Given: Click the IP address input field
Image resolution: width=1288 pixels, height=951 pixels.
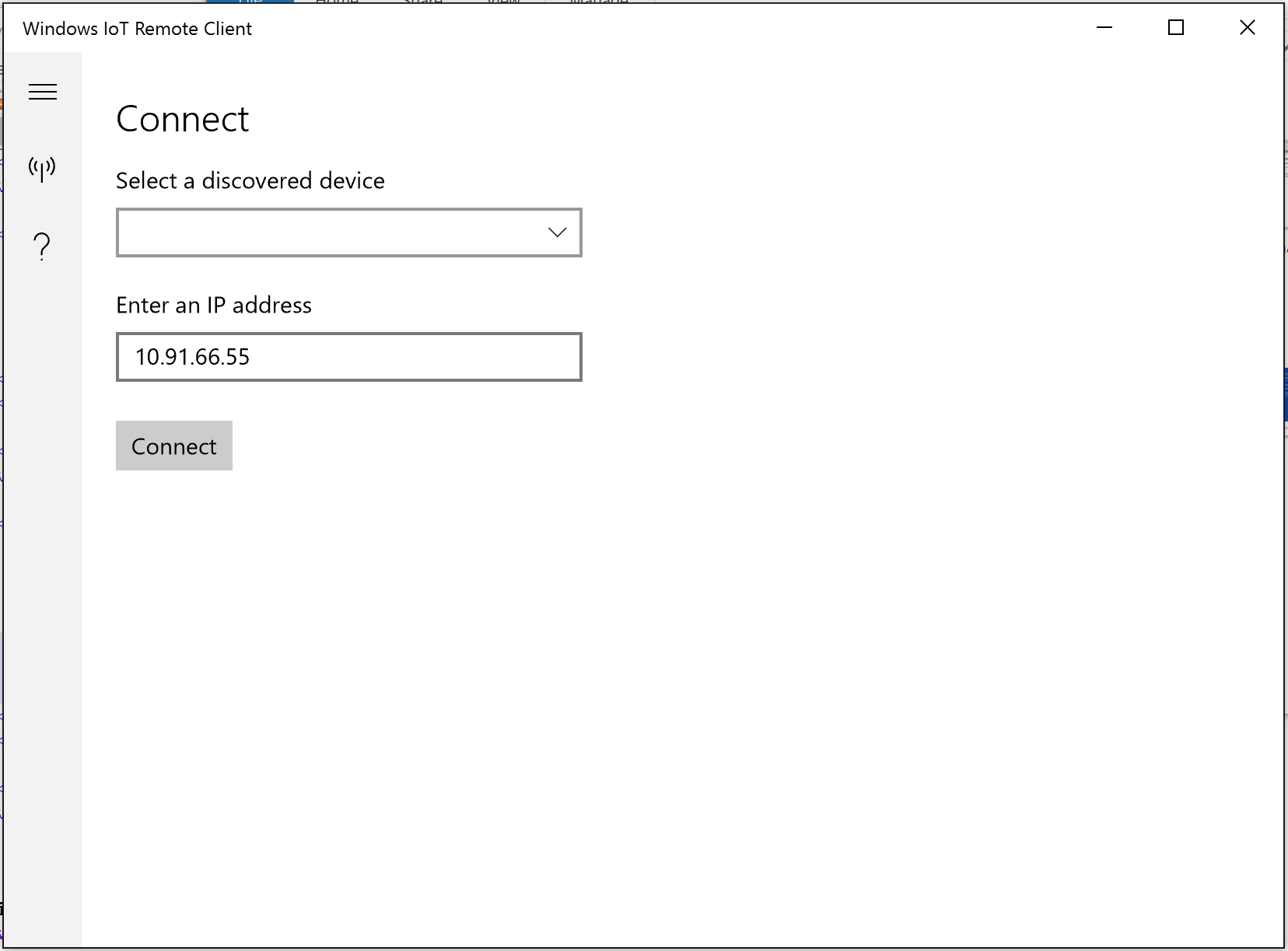Looking at the screenshot, I should [348, 357].
